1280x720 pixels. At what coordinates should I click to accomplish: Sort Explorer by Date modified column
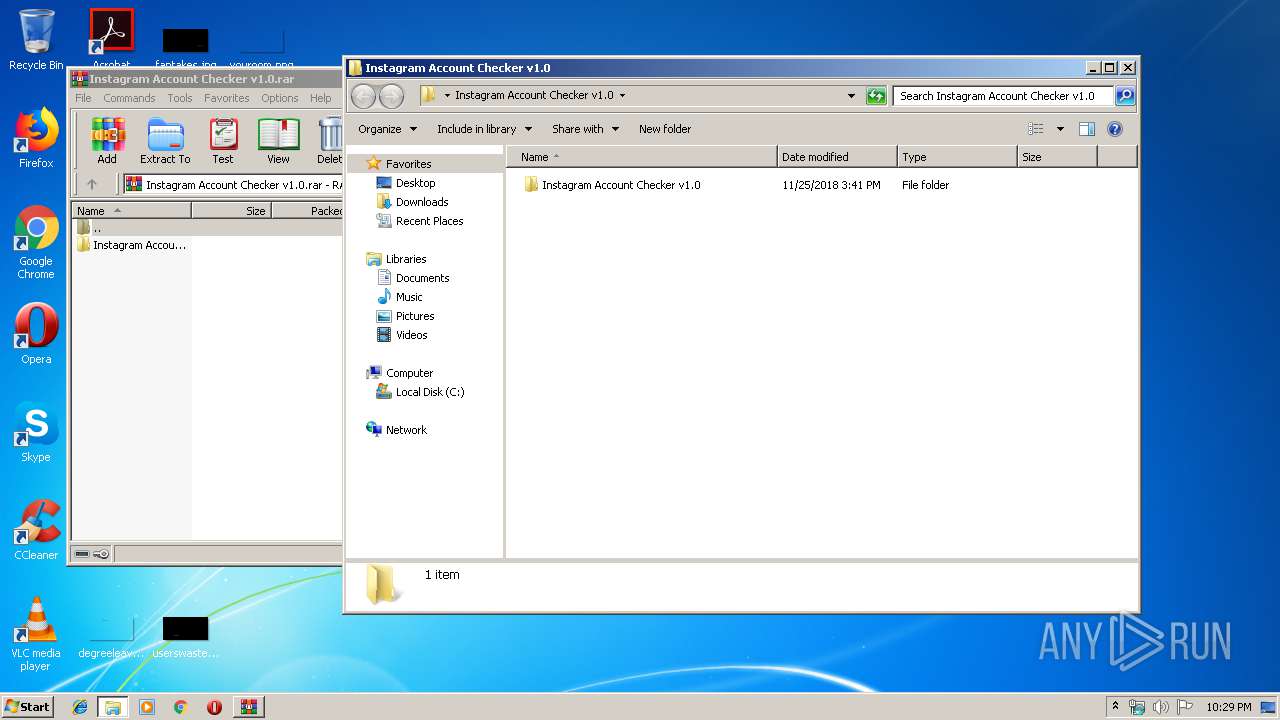(837, 157)
